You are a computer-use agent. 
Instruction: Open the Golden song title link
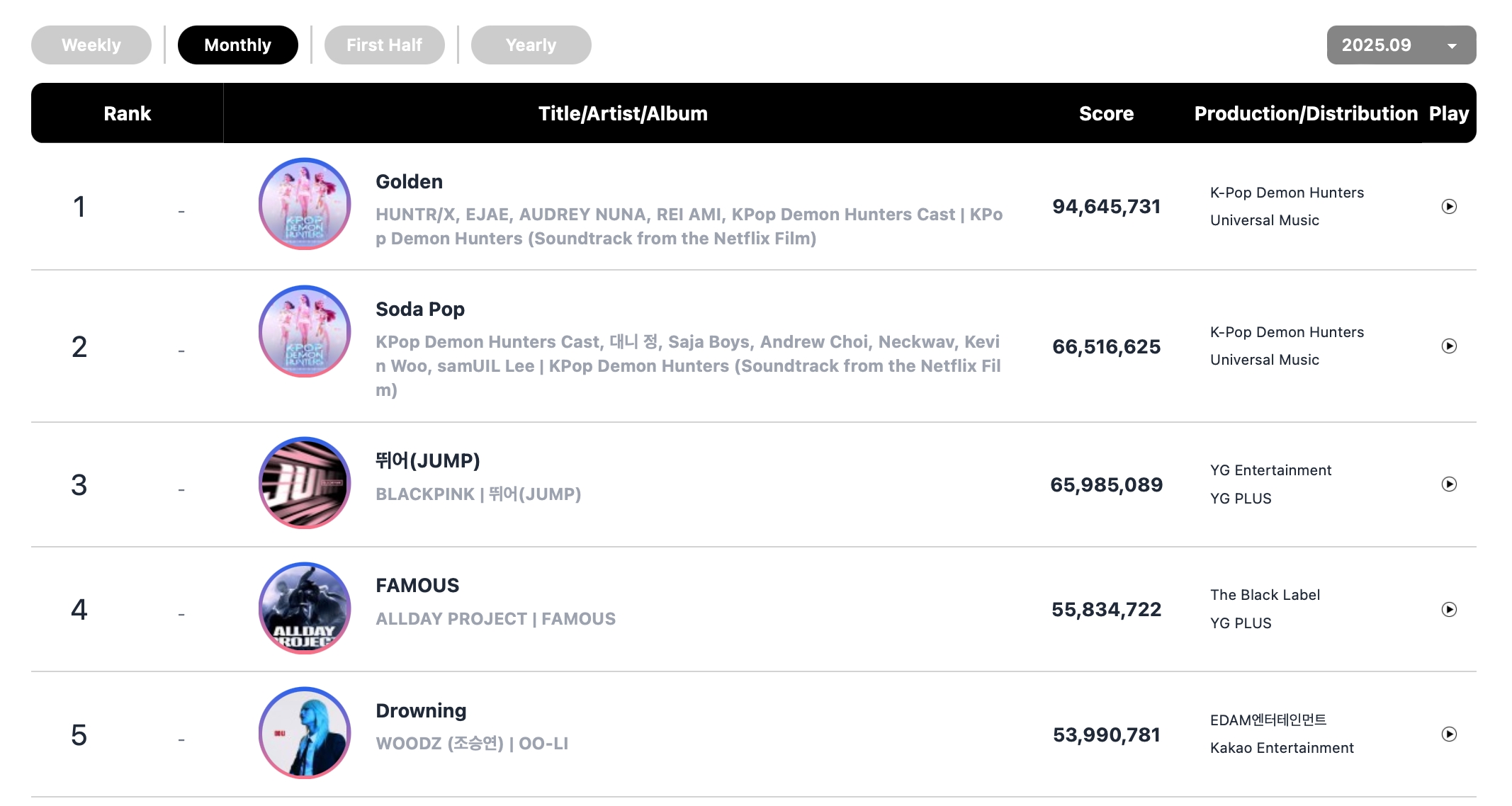[x=409, y=182]
